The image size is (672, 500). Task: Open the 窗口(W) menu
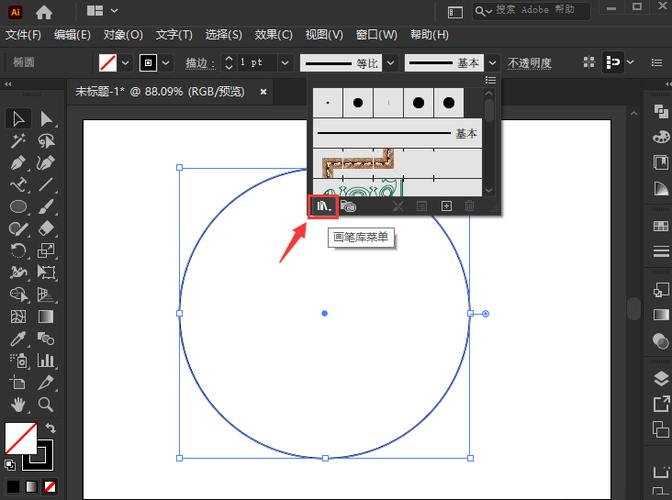376,35
